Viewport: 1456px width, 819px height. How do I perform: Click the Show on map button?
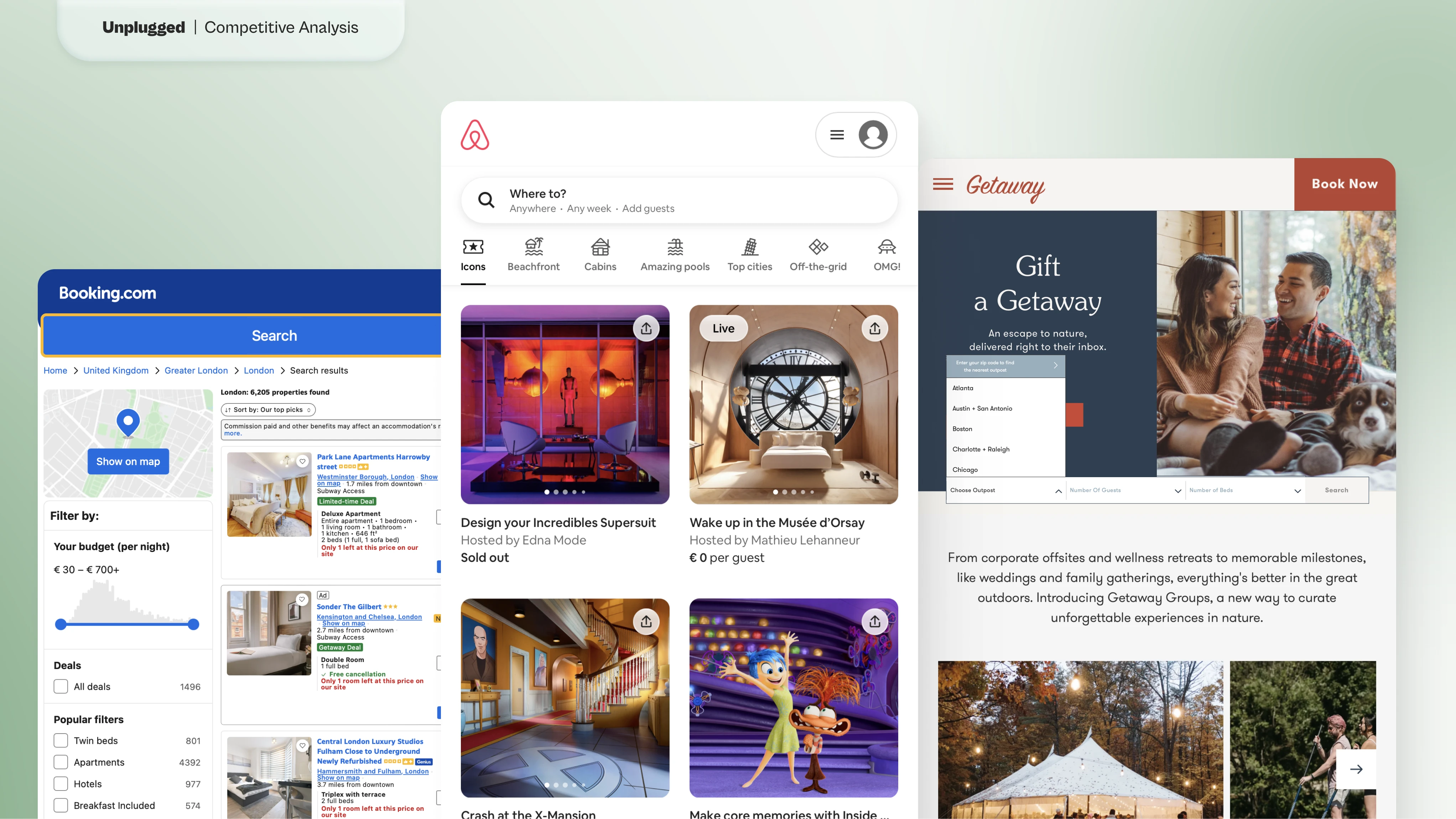pyautogui.click(x=128, y=461)
